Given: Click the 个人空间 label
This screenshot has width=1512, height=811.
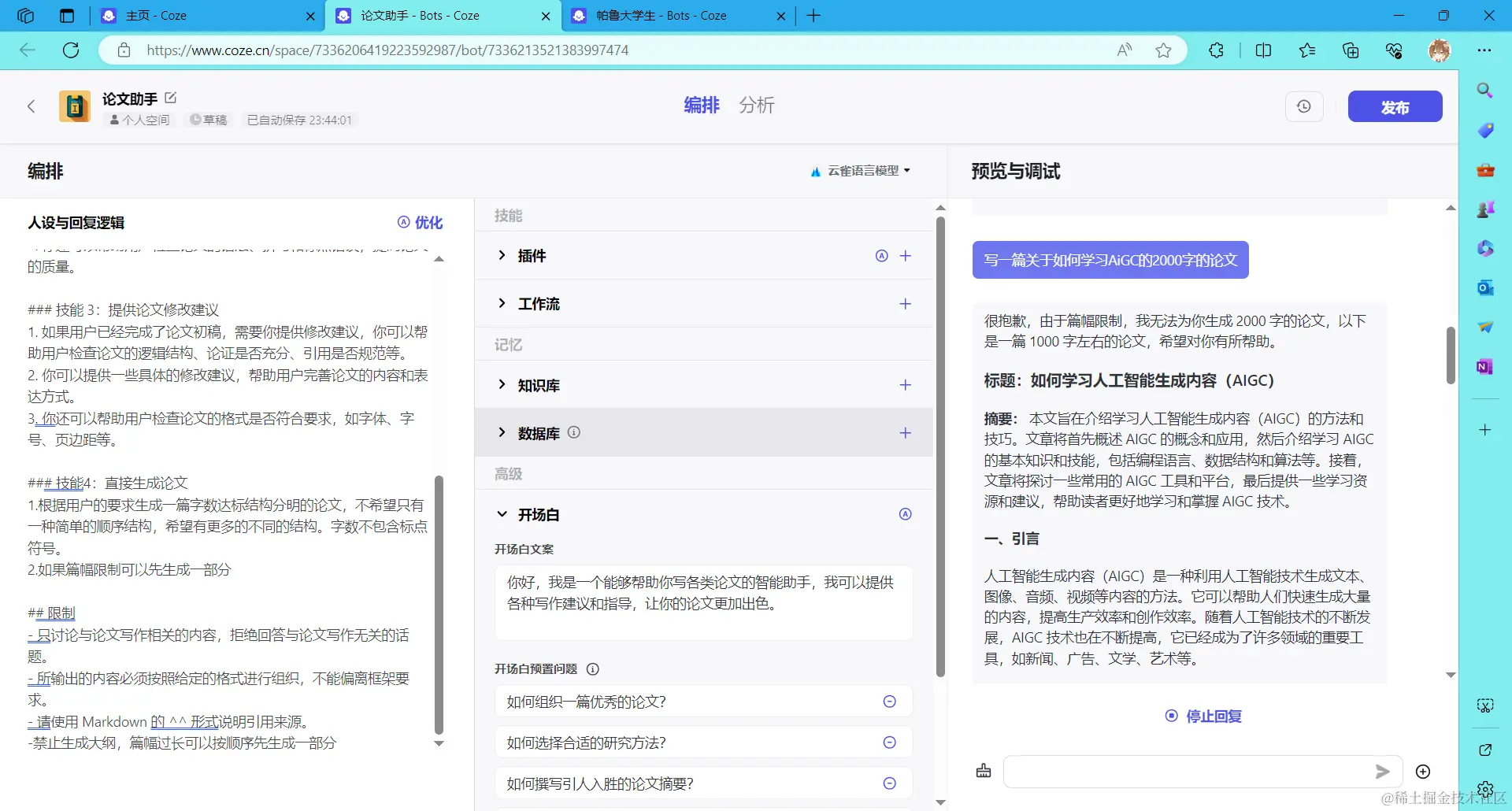Looking at the screenshot, I should (139, 120).
